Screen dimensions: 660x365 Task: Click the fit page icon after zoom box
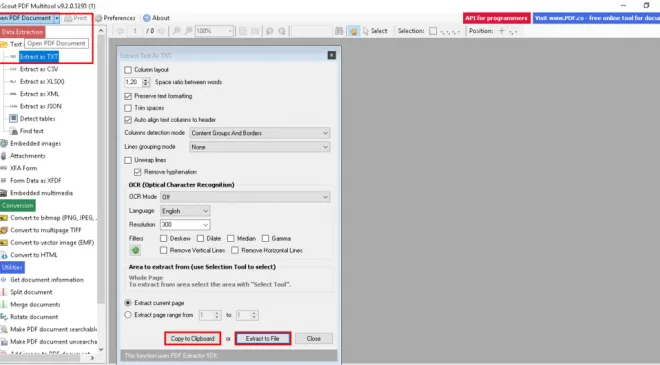(243, 31)
